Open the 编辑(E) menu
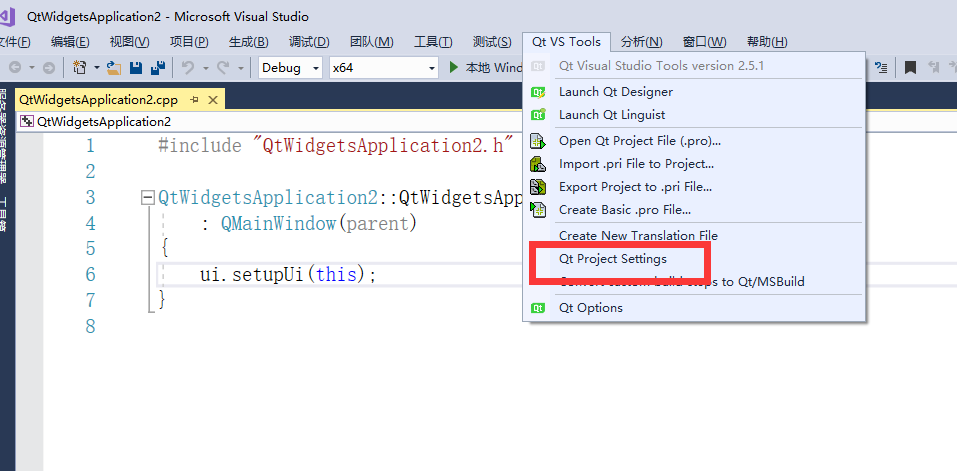The image size is (957, 471). tap(70, 42)
